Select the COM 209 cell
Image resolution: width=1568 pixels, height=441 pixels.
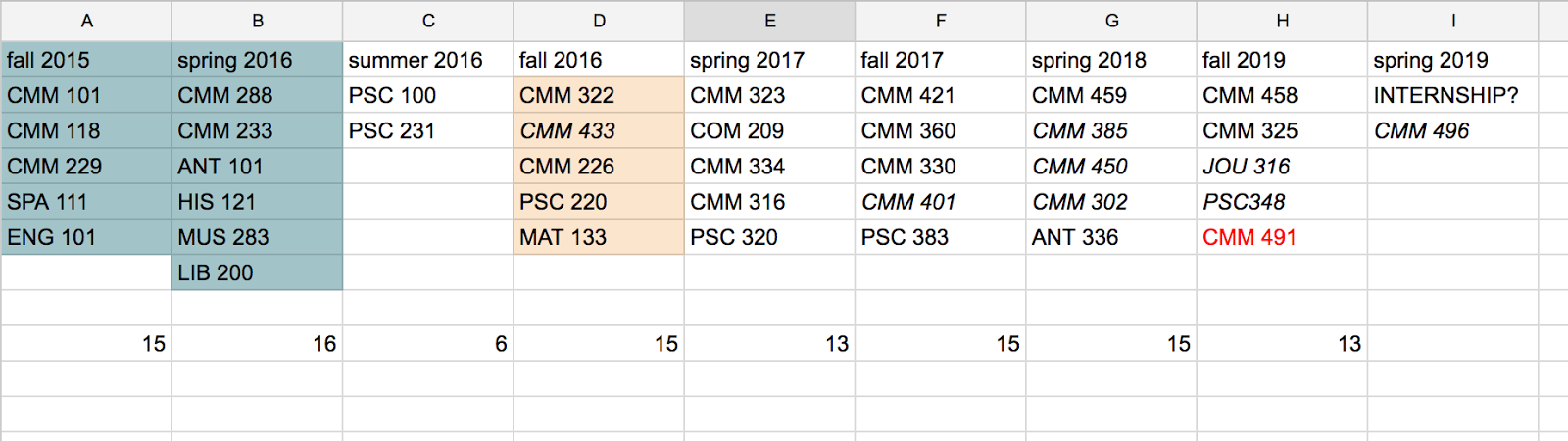point(769,130)
